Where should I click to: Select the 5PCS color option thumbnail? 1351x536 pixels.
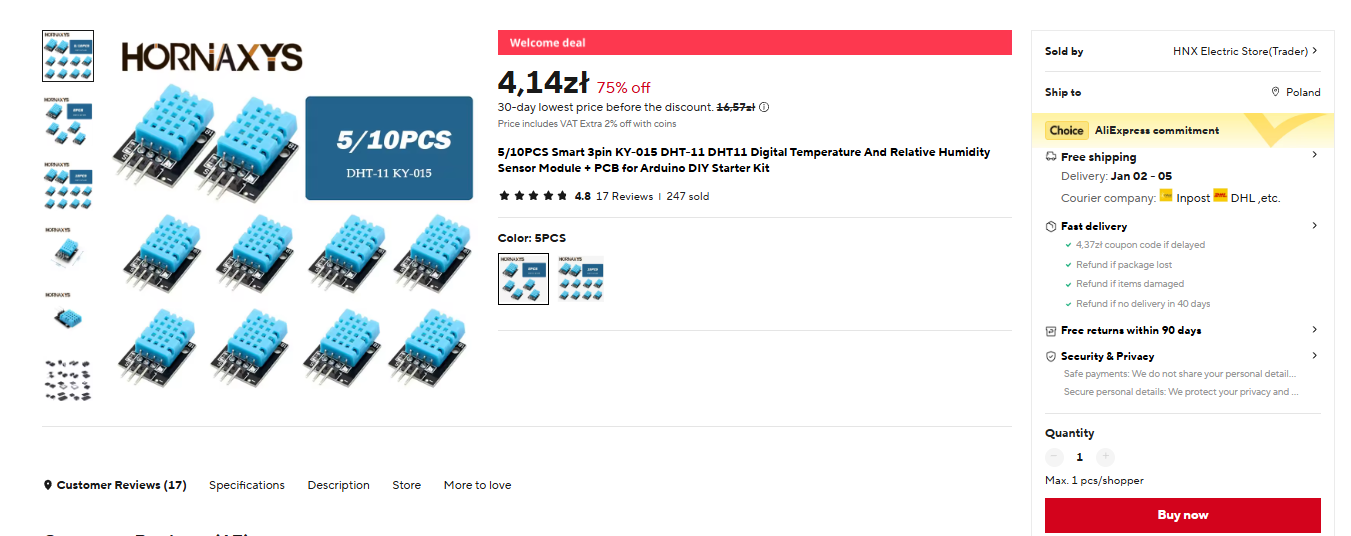(523, 279)
